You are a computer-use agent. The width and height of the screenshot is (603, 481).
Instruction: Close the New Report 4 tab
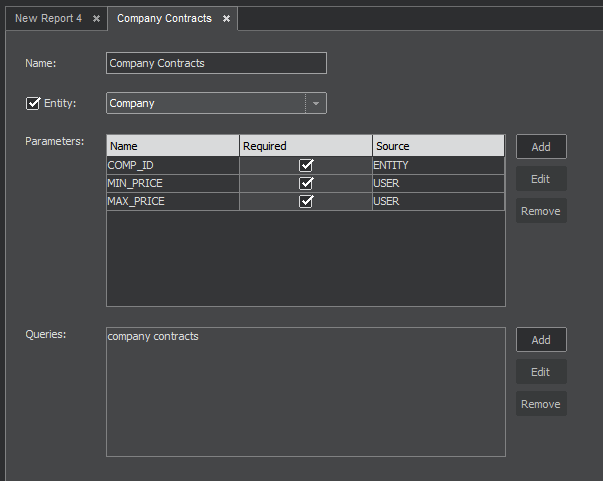(96, 19)
